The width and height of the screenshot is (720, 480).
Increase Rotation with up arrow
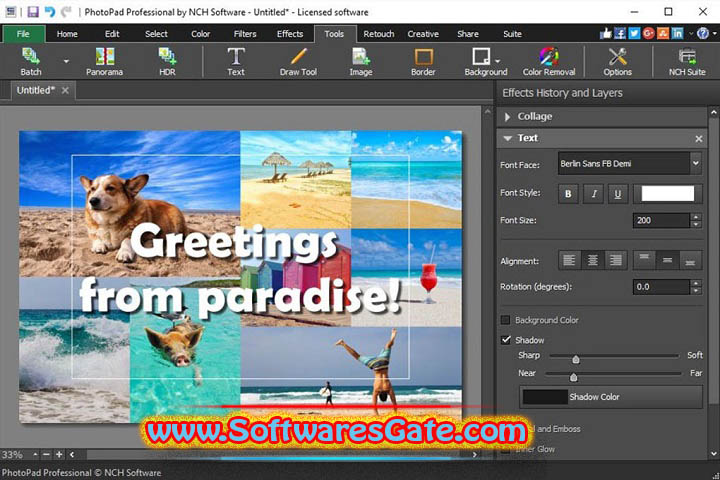(x=696, y=283)
